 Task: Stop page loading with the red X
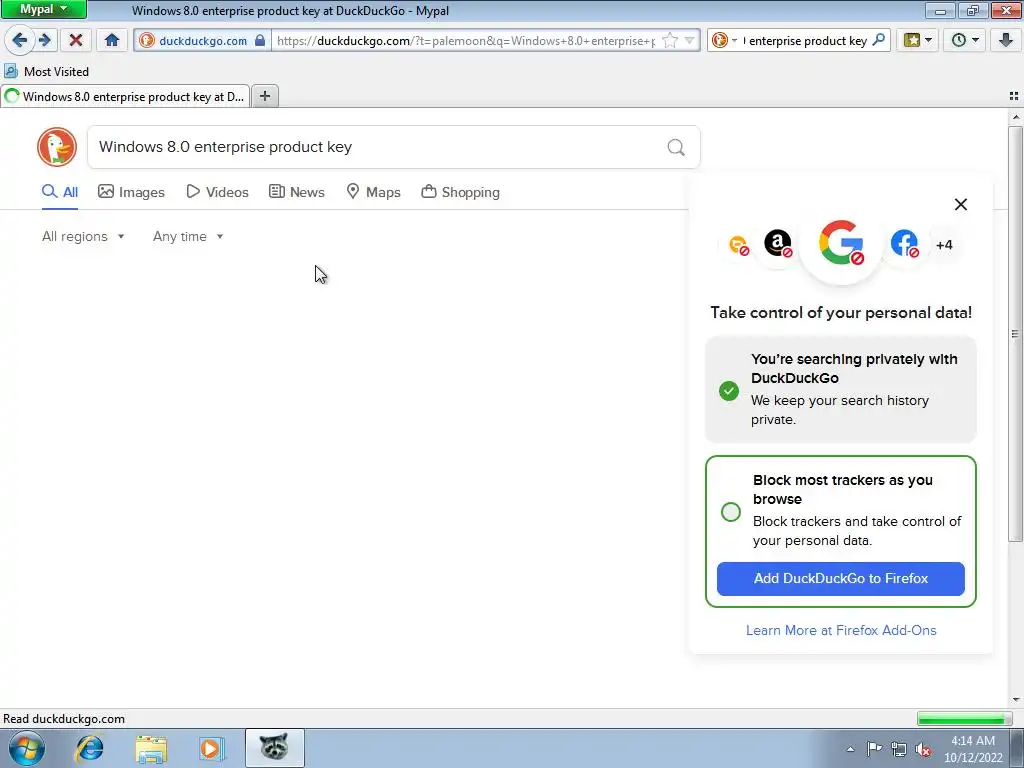[76, 40]
